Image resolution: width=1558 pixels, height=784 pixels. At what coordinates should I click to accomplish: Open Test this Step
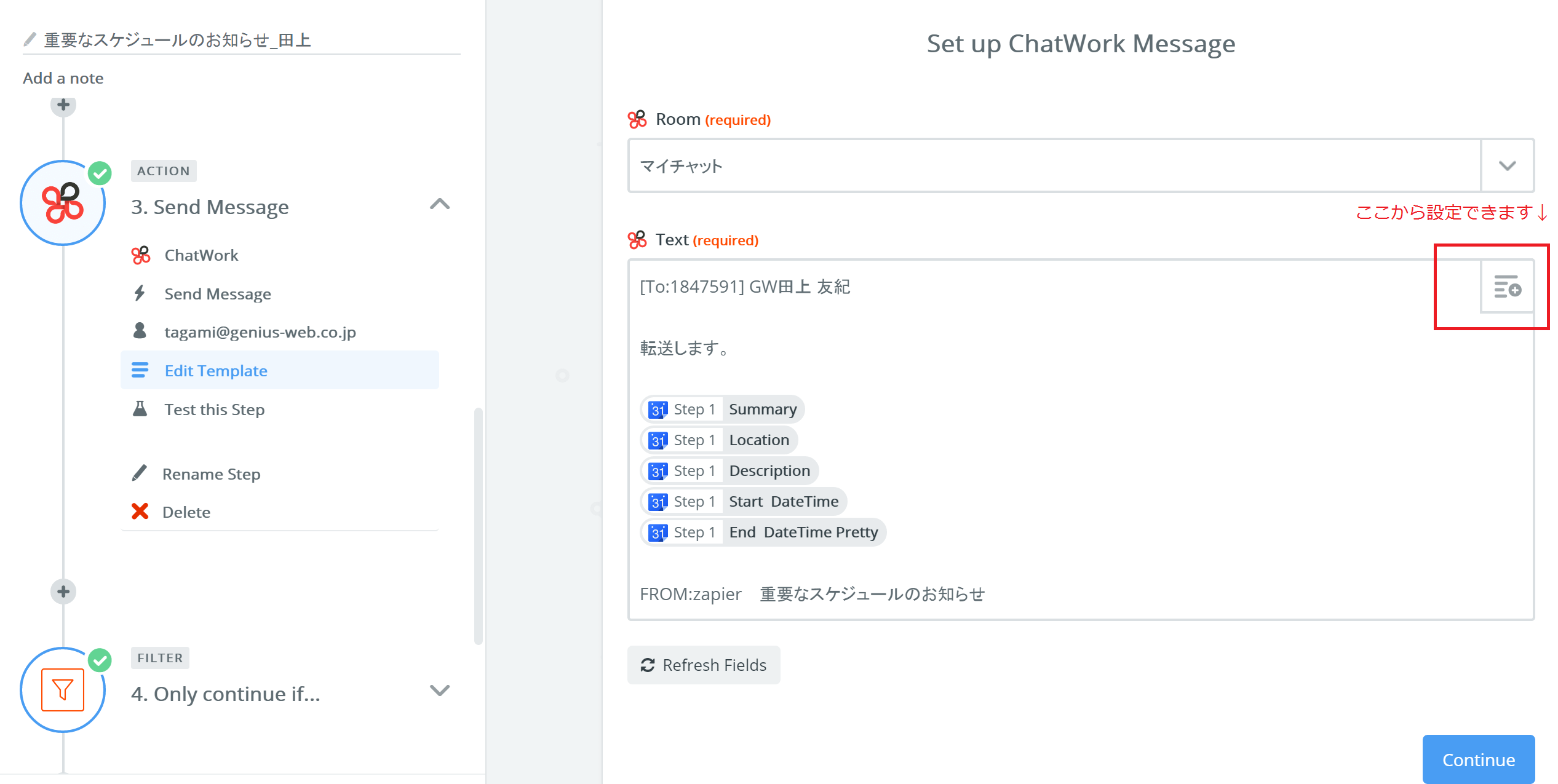point(280,410)
